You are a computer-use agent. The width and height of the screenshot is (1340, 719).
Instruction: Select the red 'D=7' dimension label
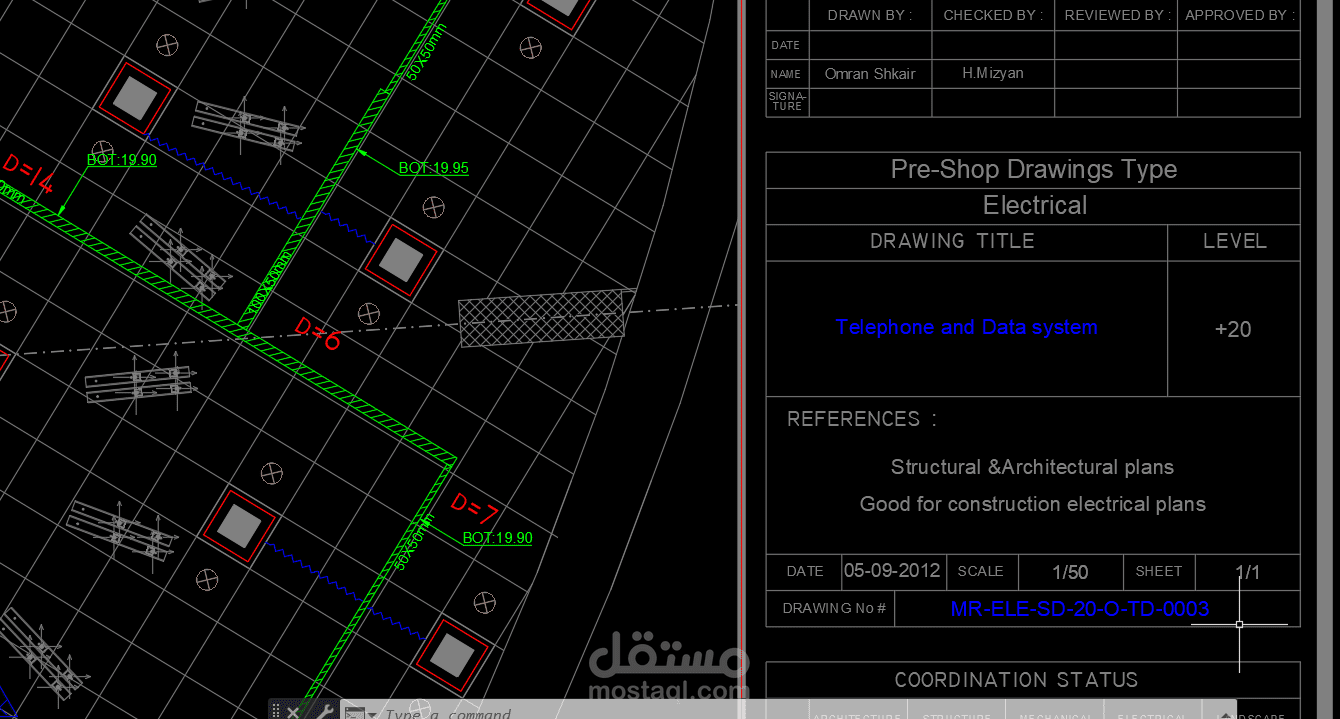click(474, 509)
